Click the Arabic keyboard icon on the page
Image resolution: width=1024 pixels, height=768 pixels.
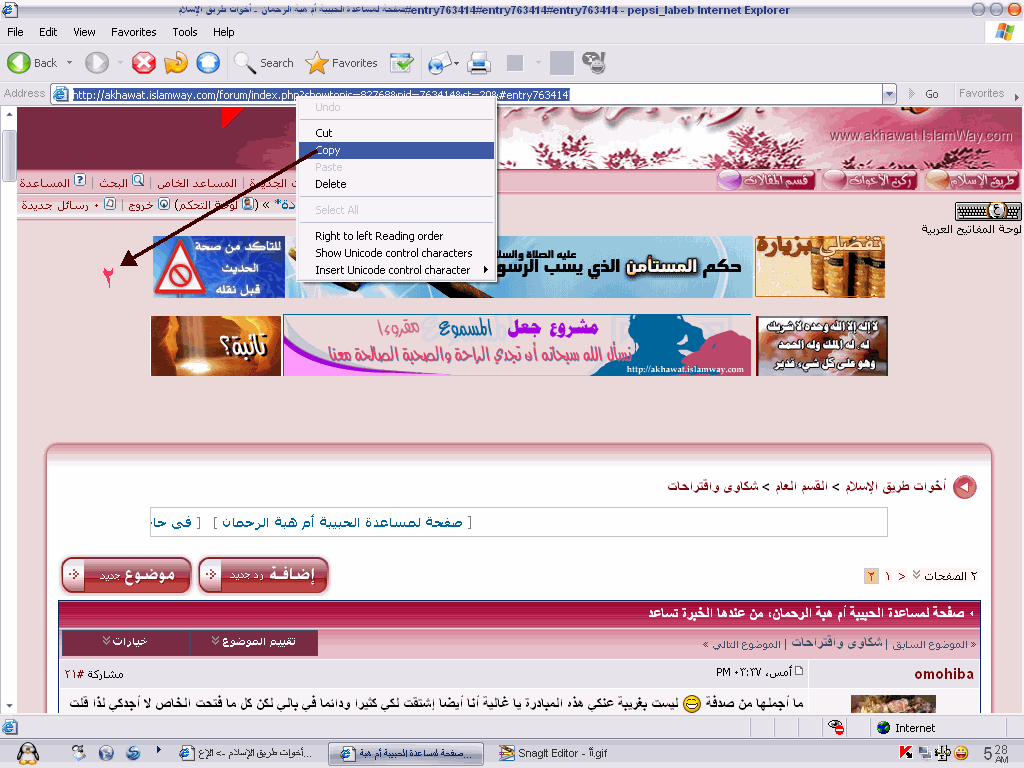coord(987,211)
